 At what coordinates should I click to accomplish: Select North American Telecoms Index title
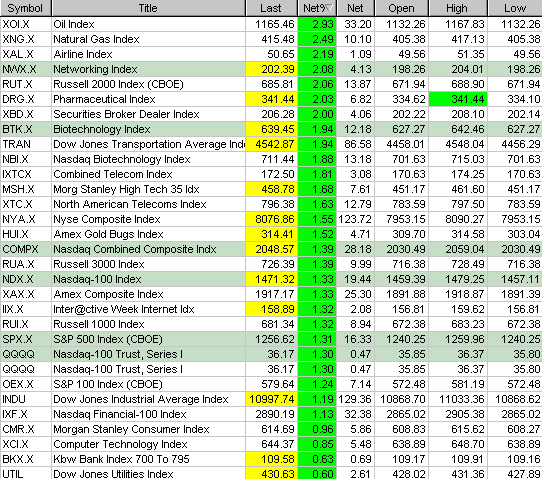[130, 204]
